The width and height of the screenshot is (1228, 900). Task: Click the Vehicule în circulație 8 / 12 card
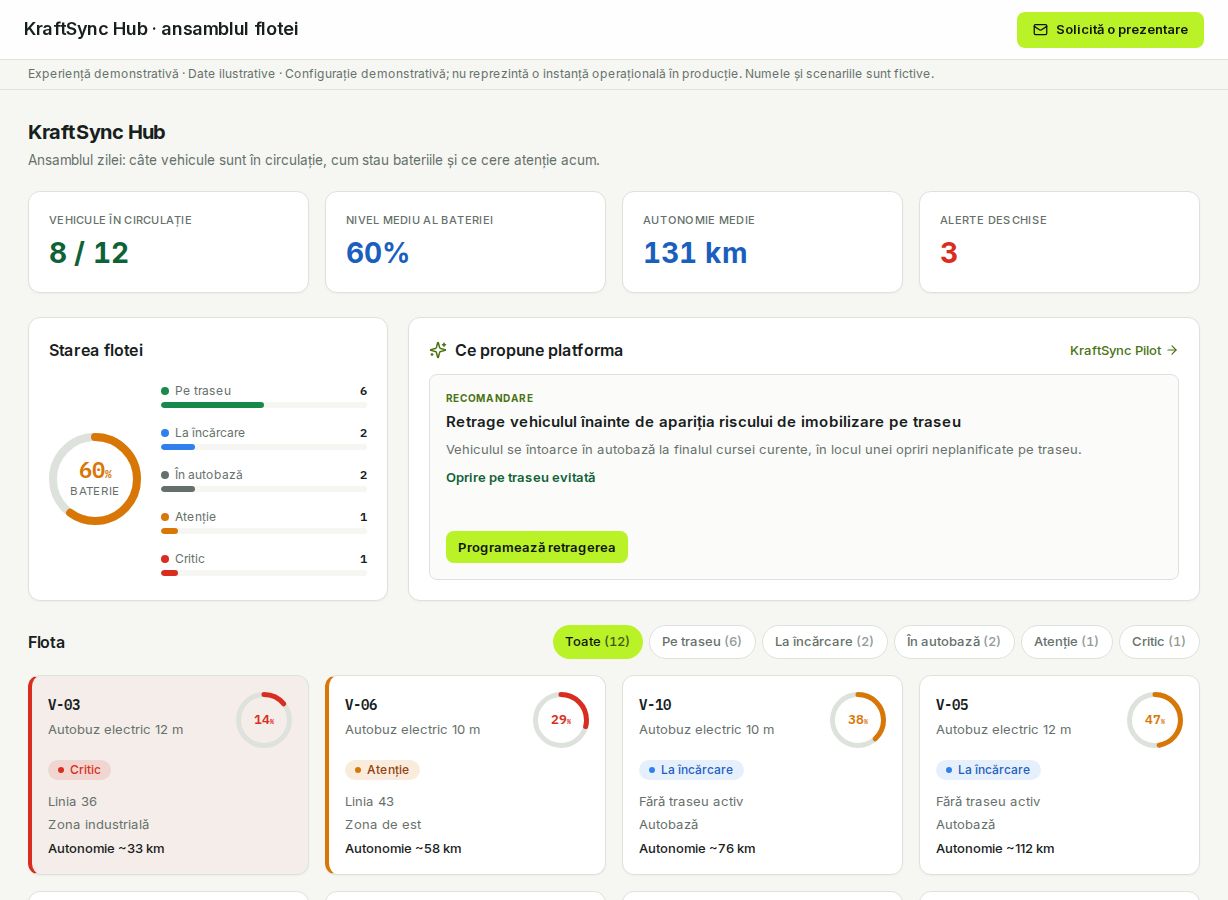[x=168, y=242]
